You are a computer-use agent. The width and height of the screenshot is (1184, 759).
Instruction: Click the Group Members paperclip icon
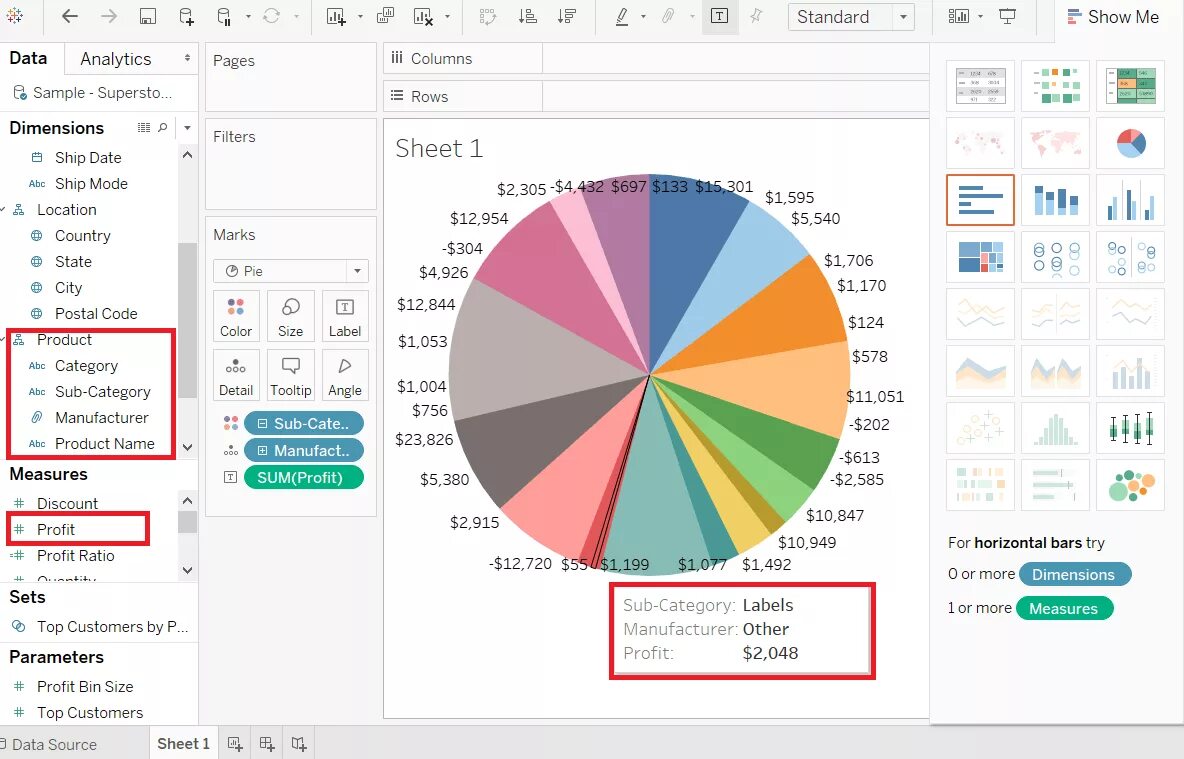coord(668,17)
